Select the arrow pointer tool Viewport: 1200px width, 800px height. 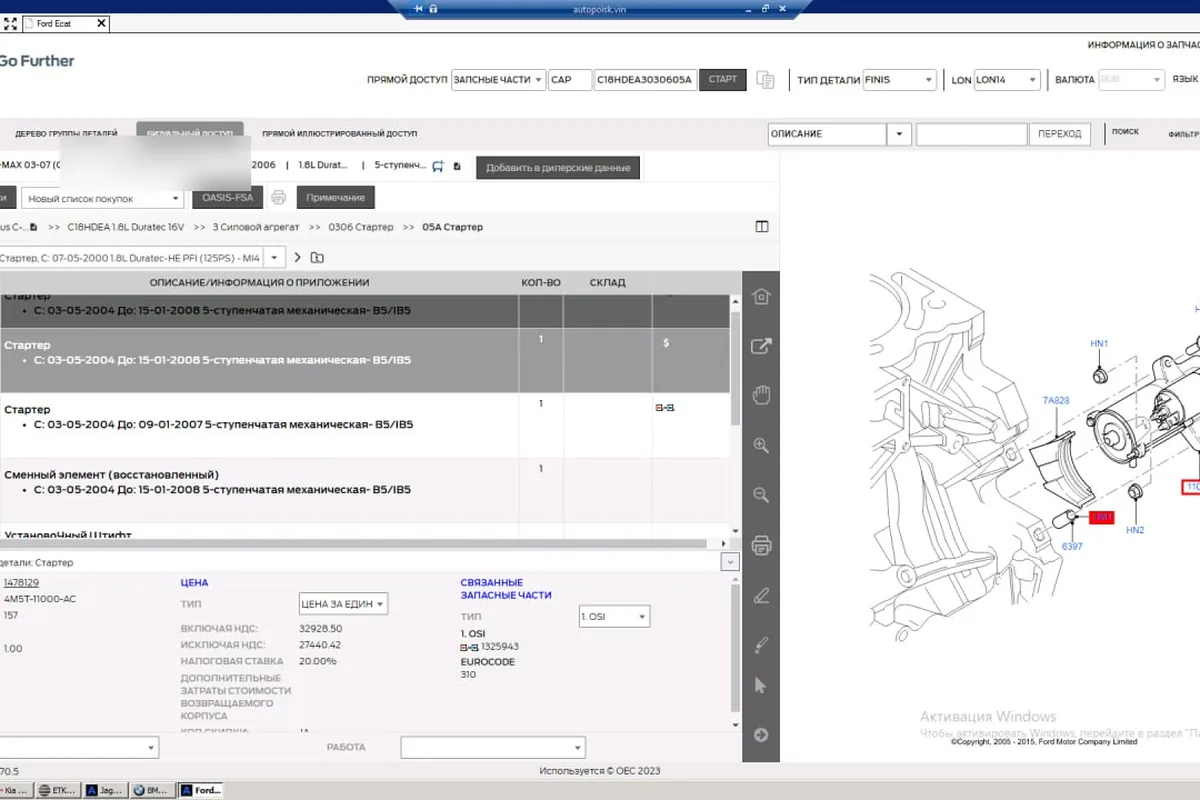[x=761, y=686]
